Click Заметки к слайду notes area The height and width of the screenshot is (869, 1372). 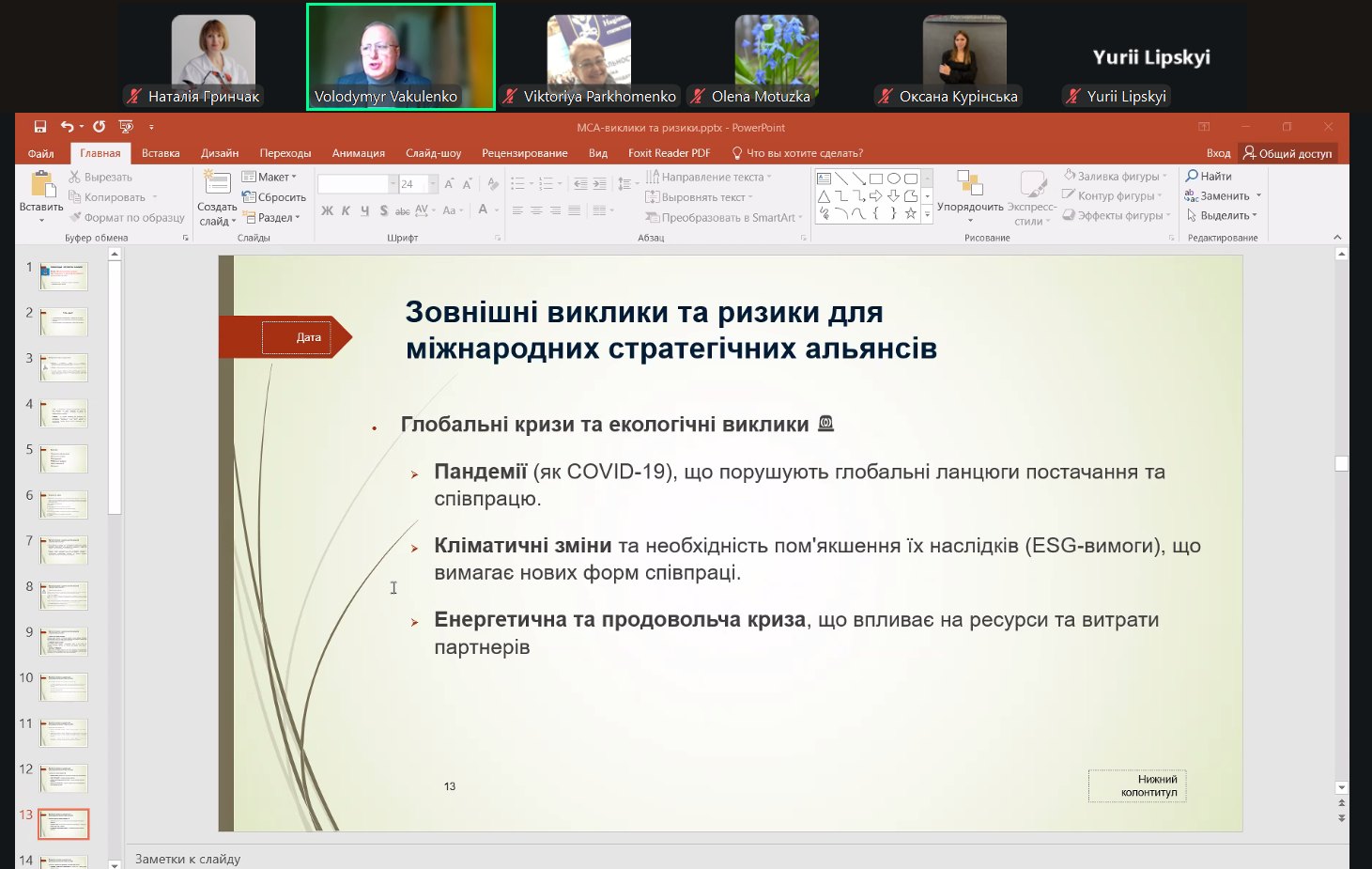[x=188, y=859]
